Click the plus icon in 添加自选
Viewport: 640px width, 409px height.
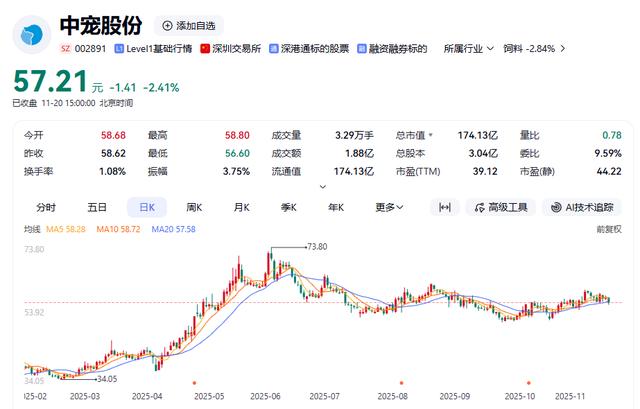(x=167, y=26)
